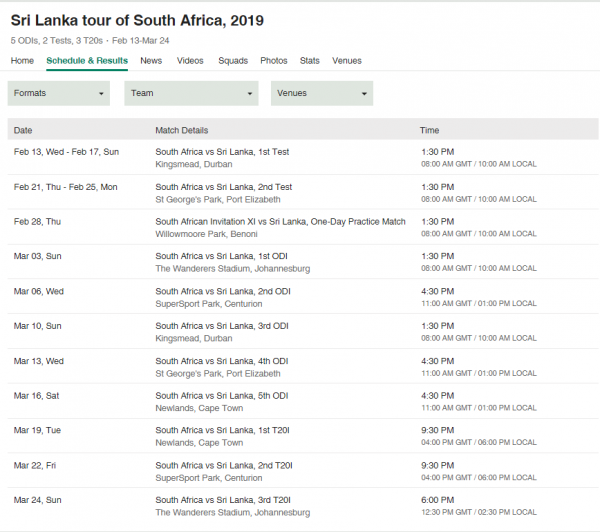
Task: Open the Squads tab
Action: [233, 60]
